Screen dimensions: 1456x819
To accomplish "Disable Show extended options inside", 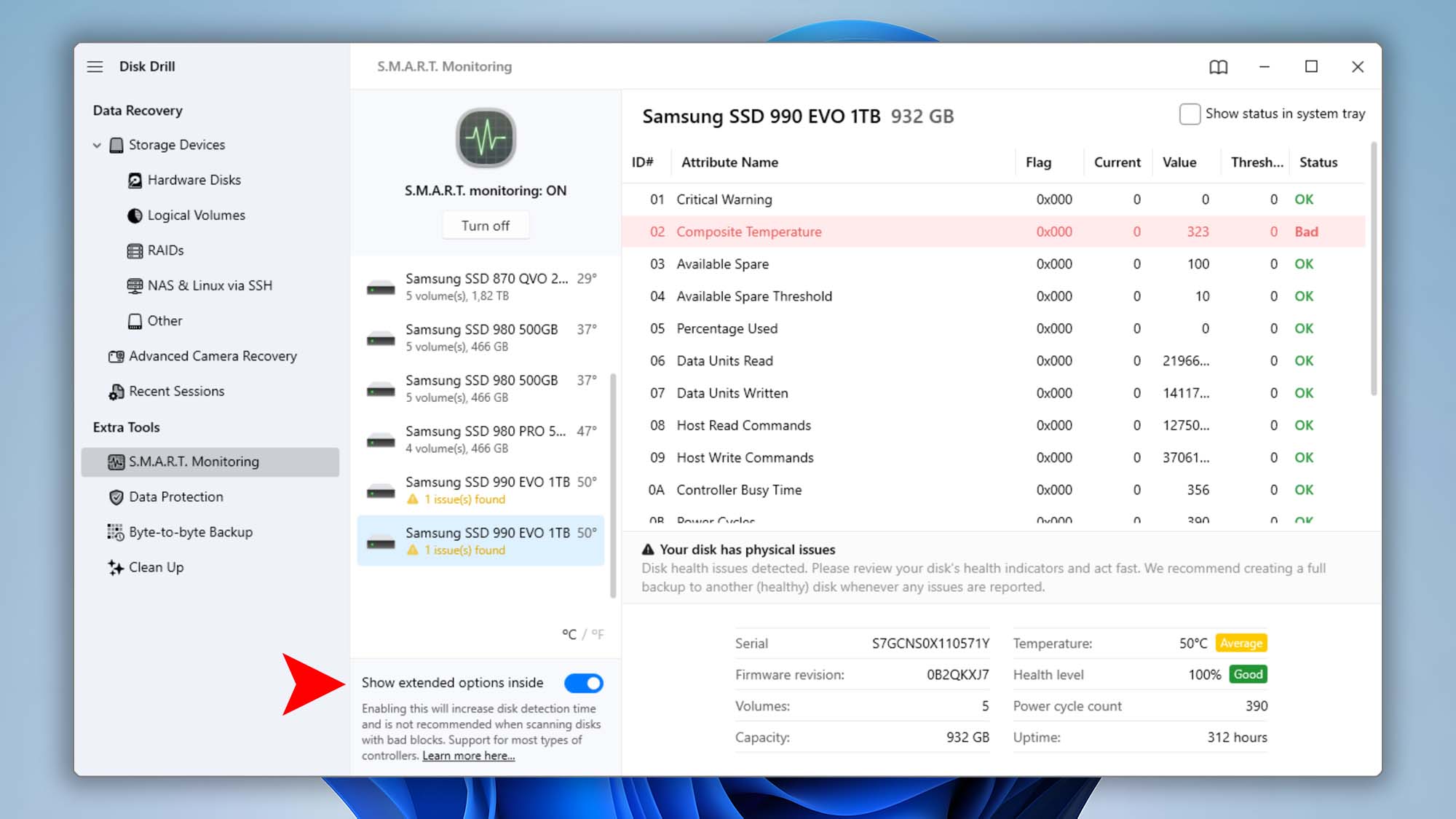I will [x=585, y=683].
